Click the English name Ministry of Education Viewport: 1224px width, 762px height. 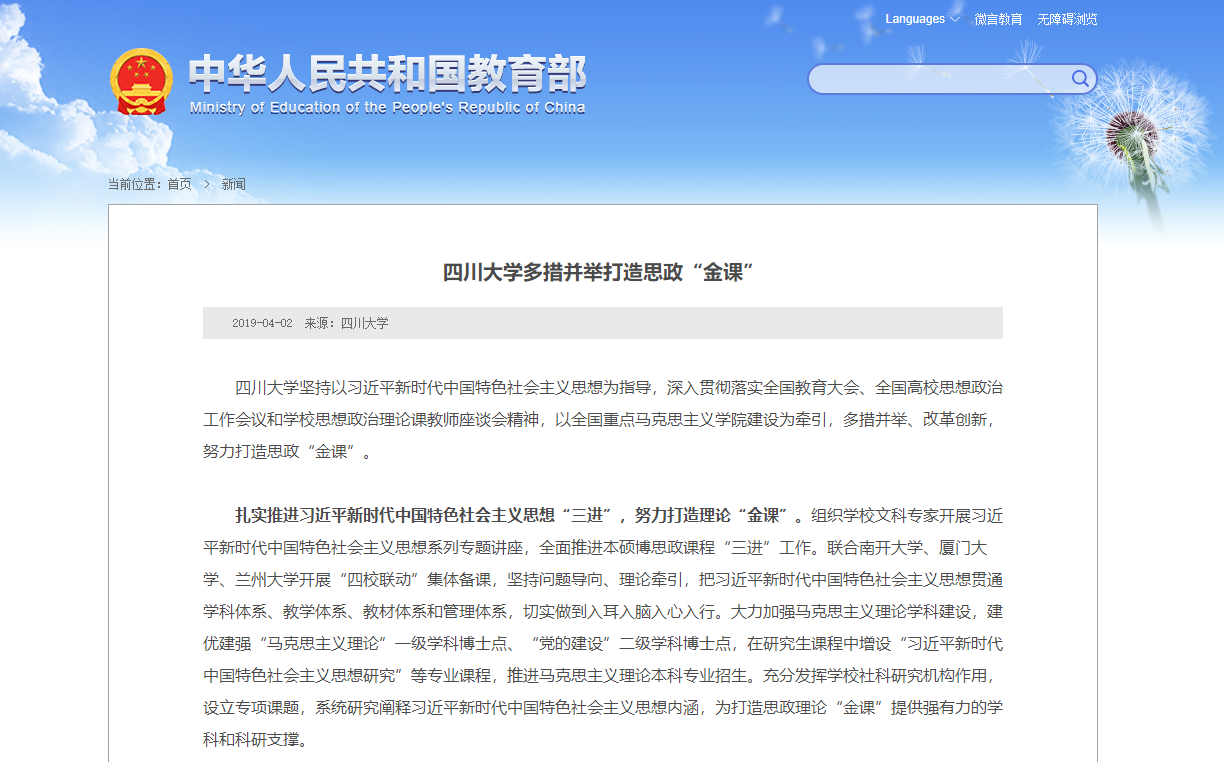click(x=387, y=108)
